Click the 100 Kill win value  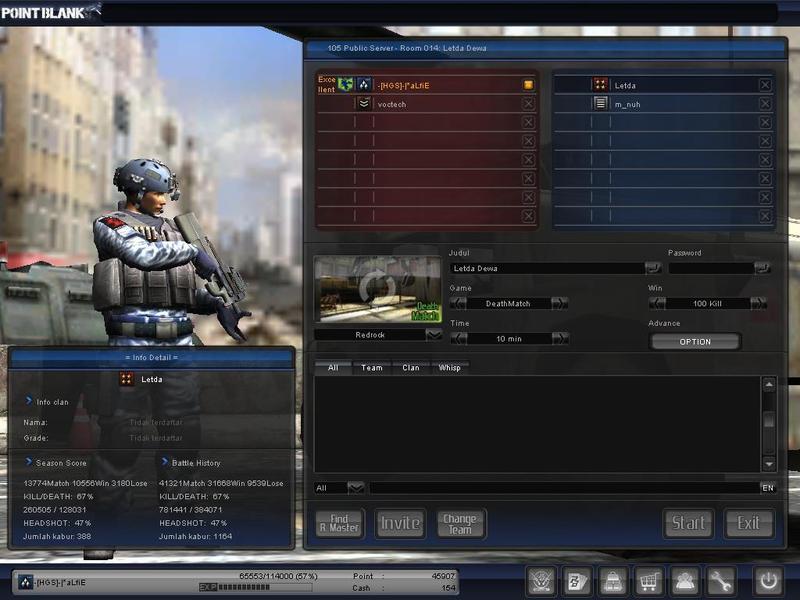707,304
